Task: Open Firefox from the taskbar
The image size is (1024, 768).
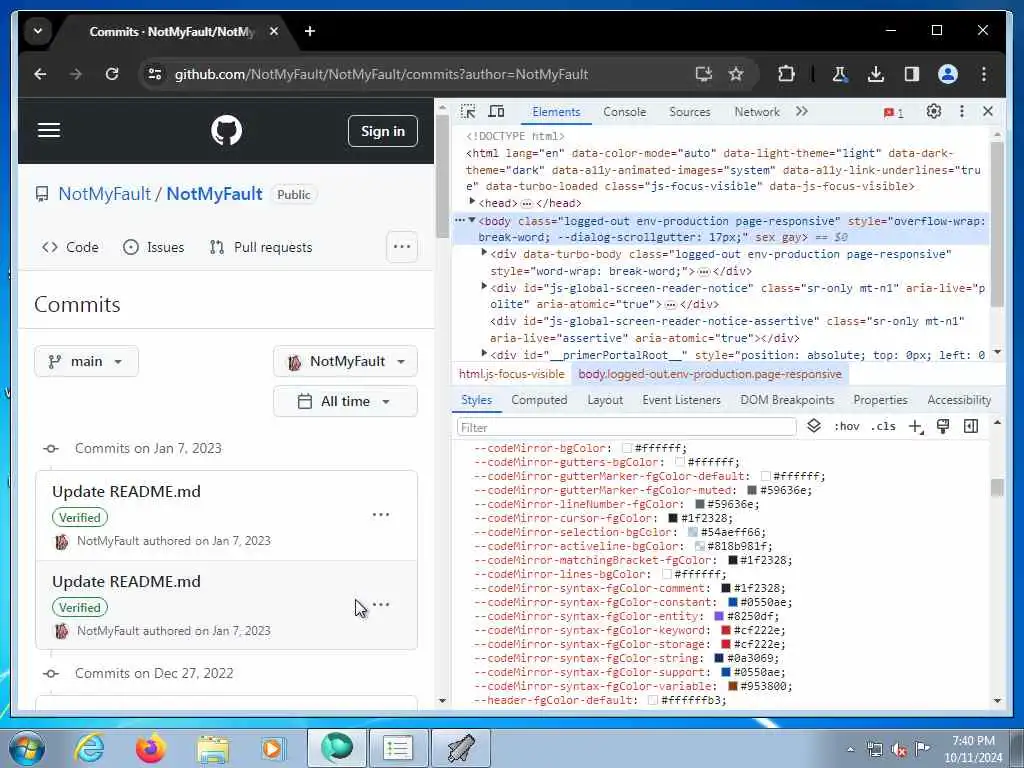Action: point(151,748)
